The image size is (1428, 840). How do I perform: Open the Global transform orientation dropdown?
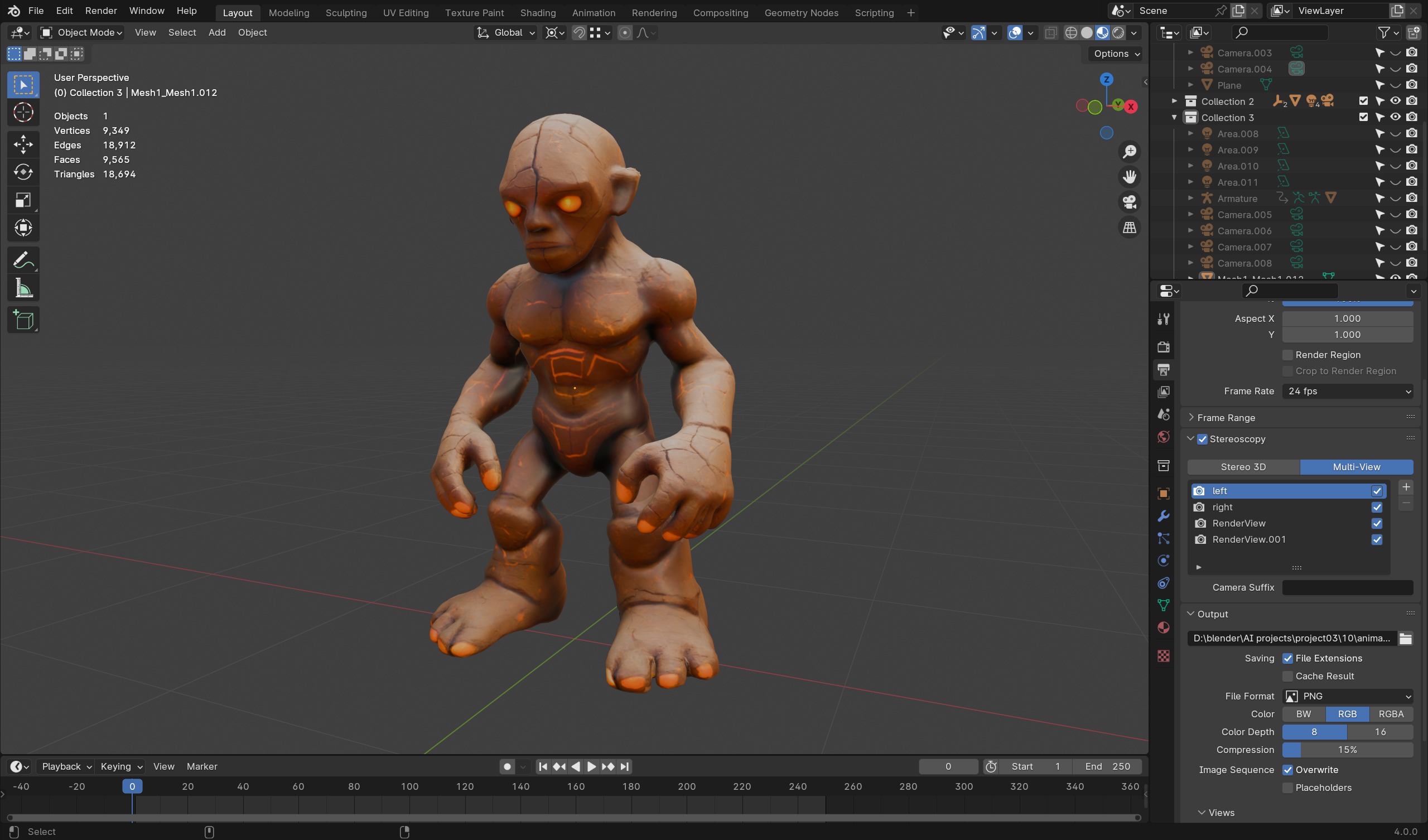click(x=505, y=33)
